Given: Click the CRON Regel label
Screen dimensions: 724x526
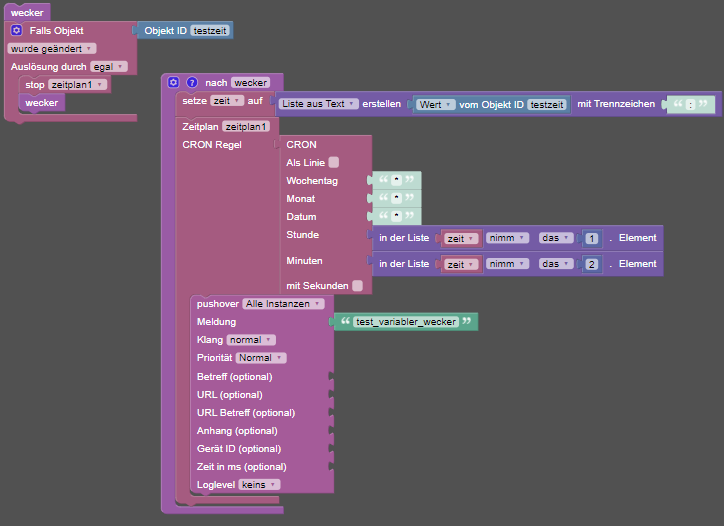Looking at the screenshot, I should (x=212, y=145).
